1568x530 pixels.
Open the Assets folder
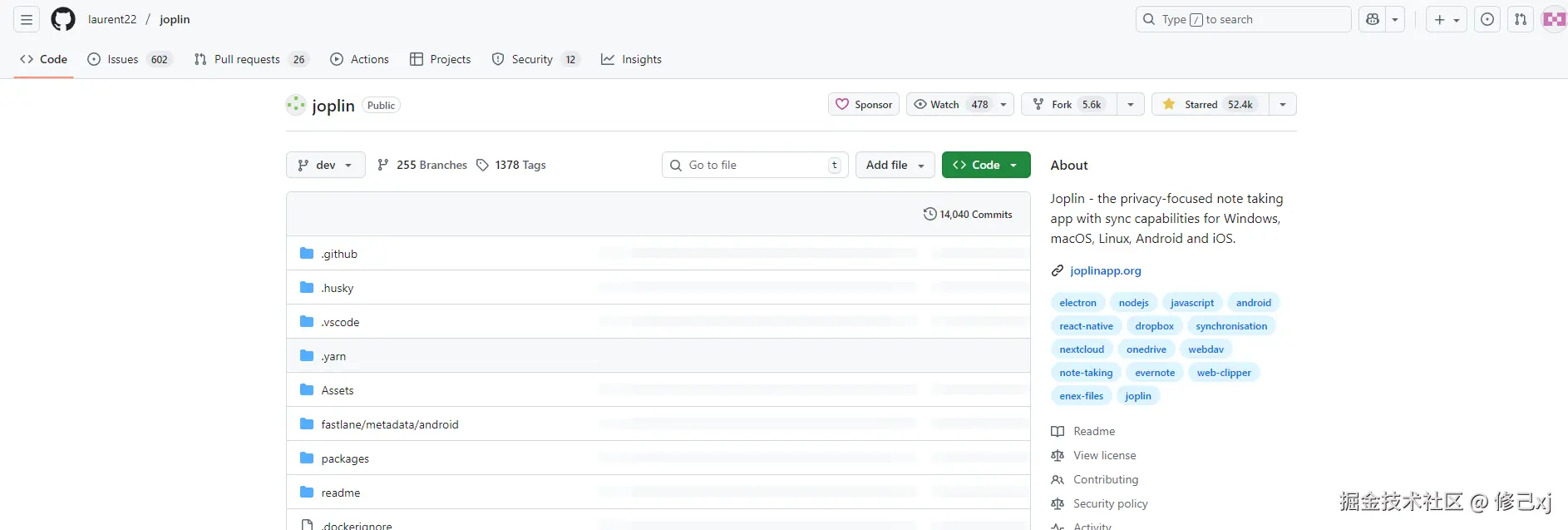(x=338, y=390)
